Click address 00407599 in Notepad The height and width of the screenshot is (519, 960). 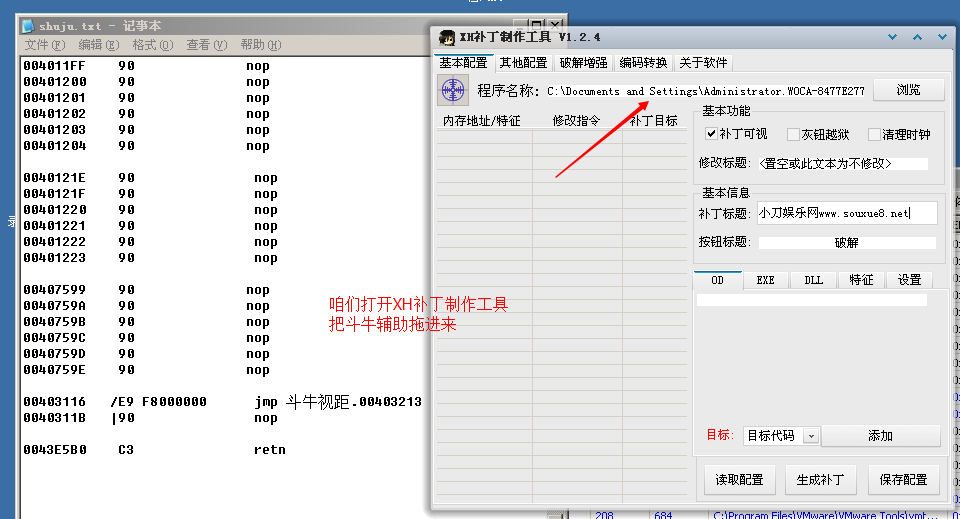pyautogui.click(x=54, y=289)
